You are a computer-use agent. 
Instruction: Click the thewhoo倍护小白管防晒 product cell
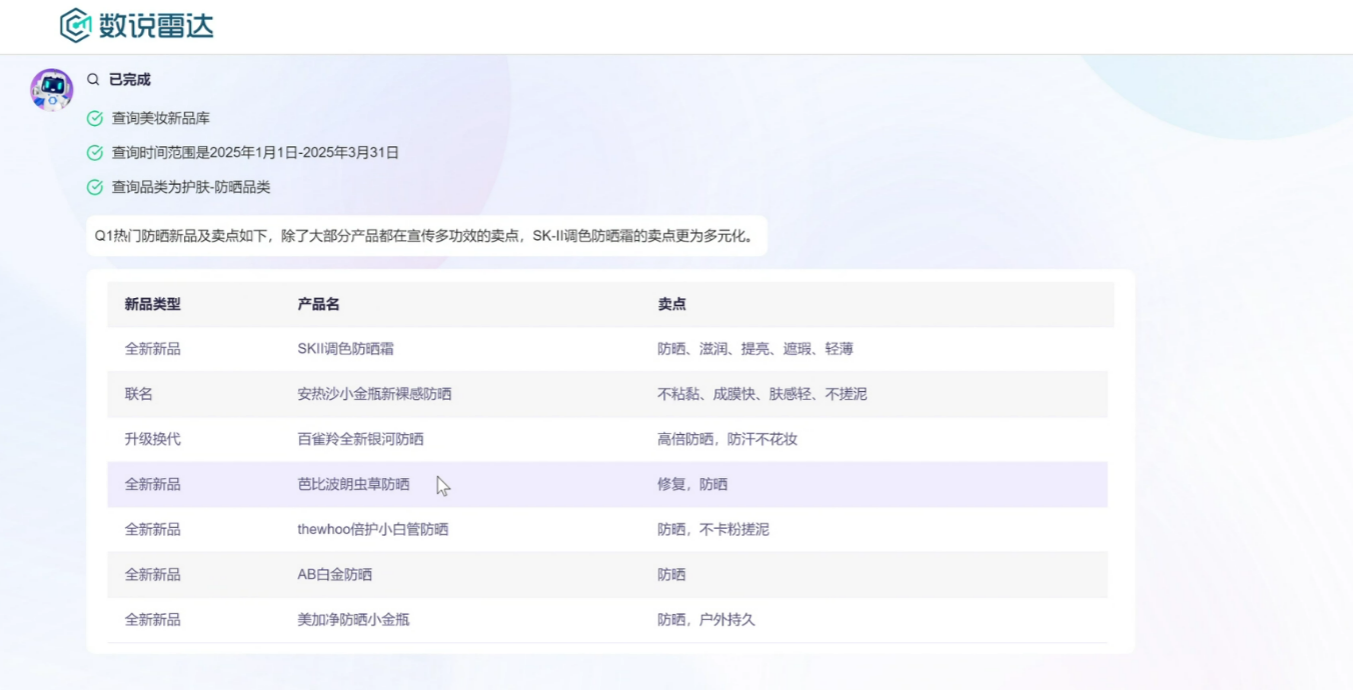coord(373,529)
